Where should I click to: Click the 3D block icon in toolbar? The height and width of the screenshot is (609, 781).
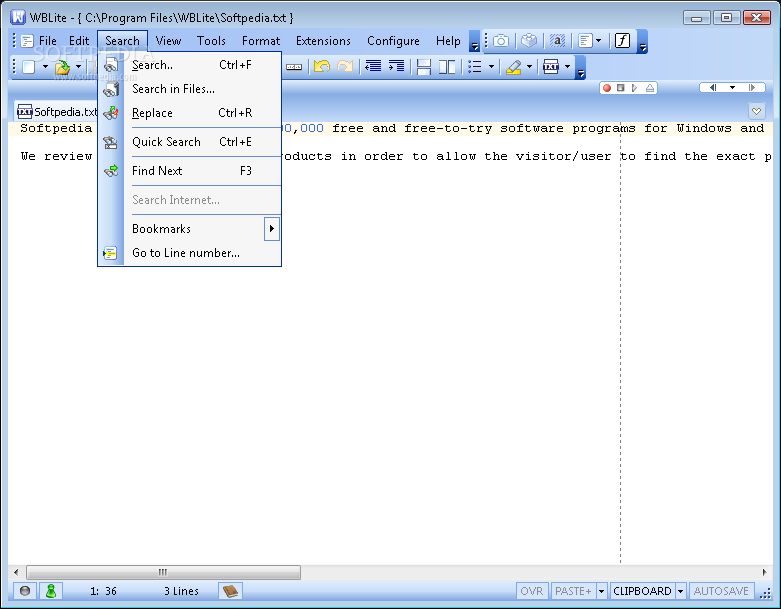(x=529, y=40)
